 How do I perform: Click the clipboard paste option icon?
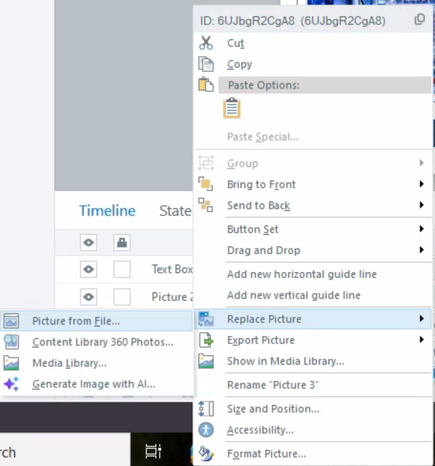[x=232, y=108]
